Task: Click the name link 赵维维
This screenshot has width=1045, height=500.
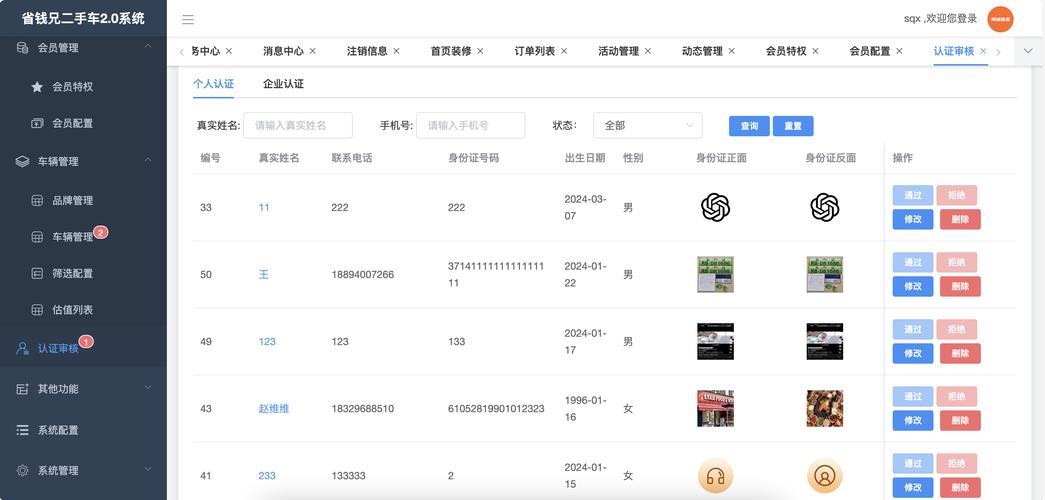Action: click(273, 409)
